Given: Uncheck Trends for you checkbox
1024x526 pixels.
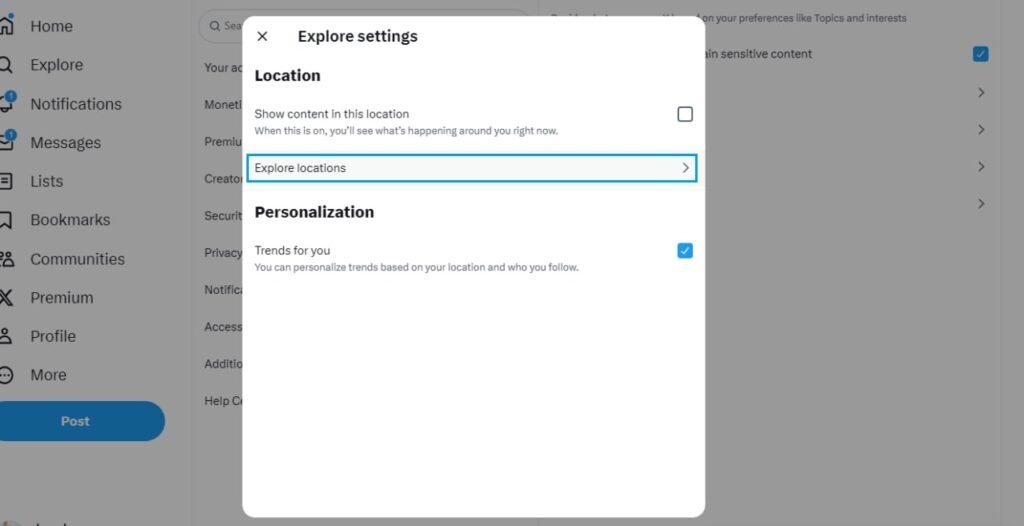Looking at the screenshot, I should point(685,251).
